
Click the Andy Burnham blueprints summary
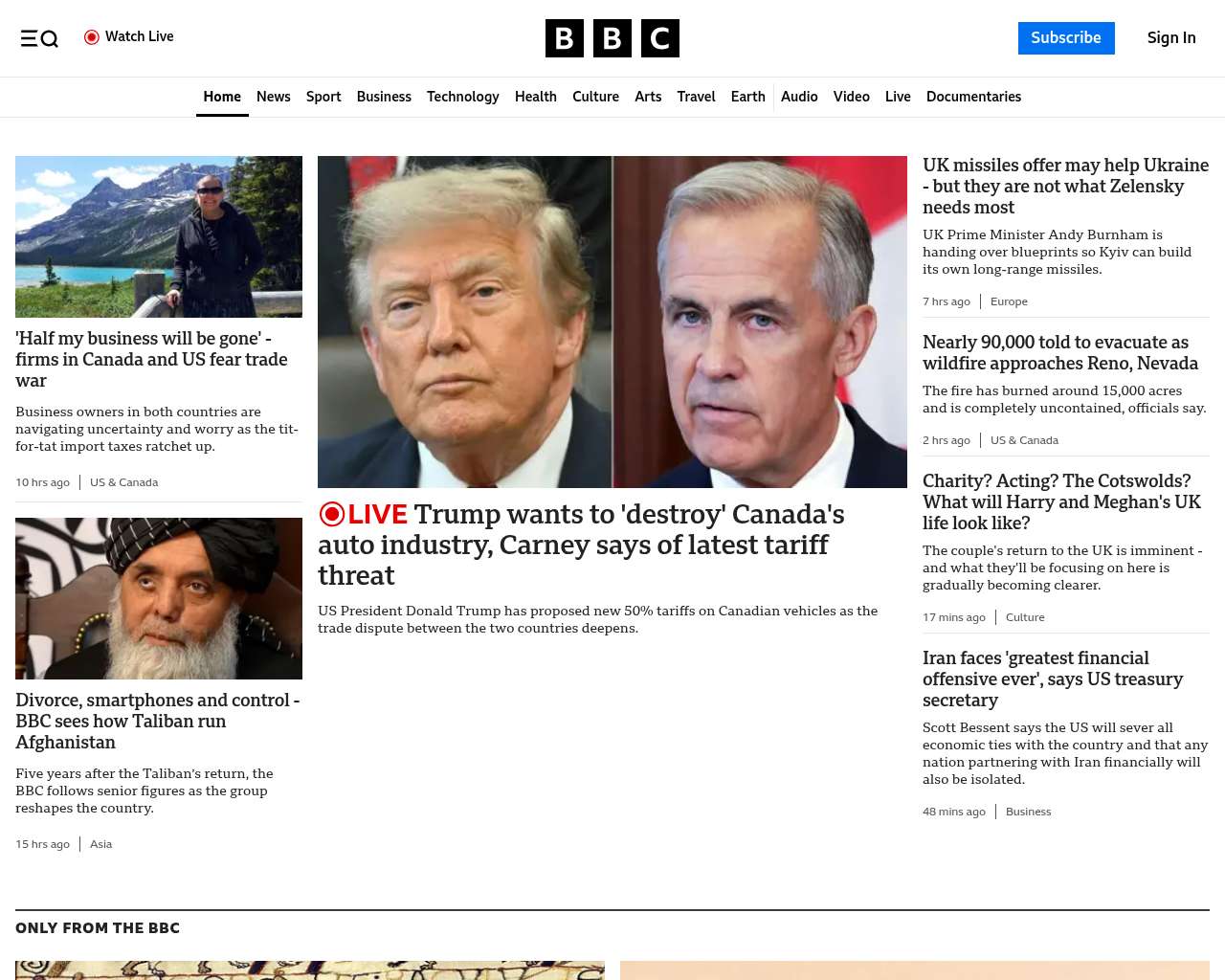(x=1057, y=252)
